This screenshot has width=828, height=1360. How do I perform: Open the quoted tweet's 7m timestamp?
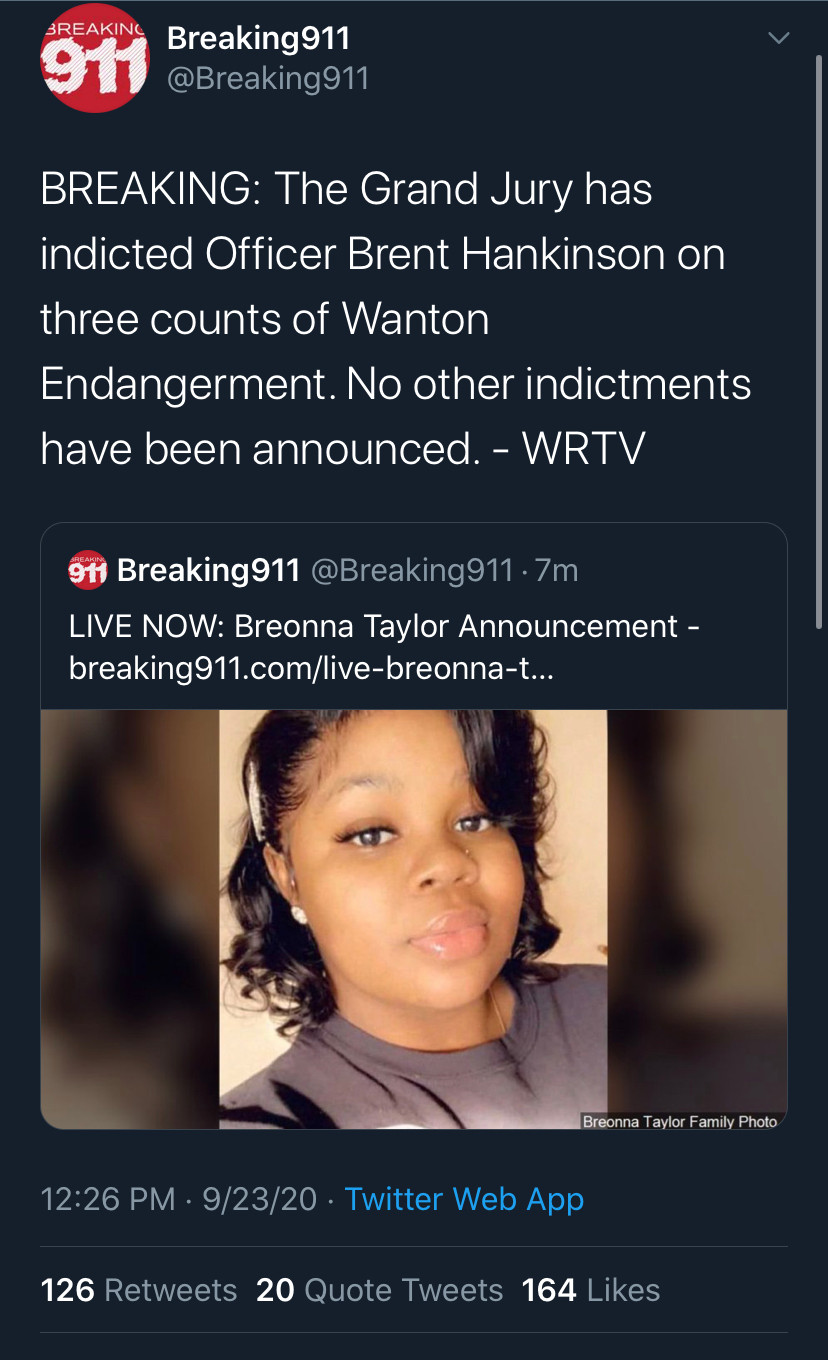[x=557, y=570]
